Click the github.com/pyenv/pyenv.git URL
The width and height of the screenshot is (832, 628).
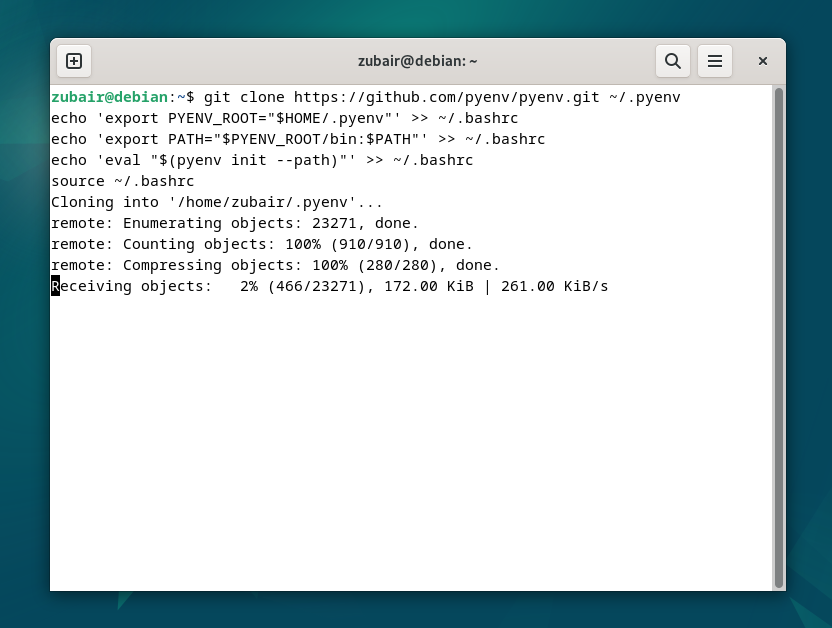pos(446,97)
